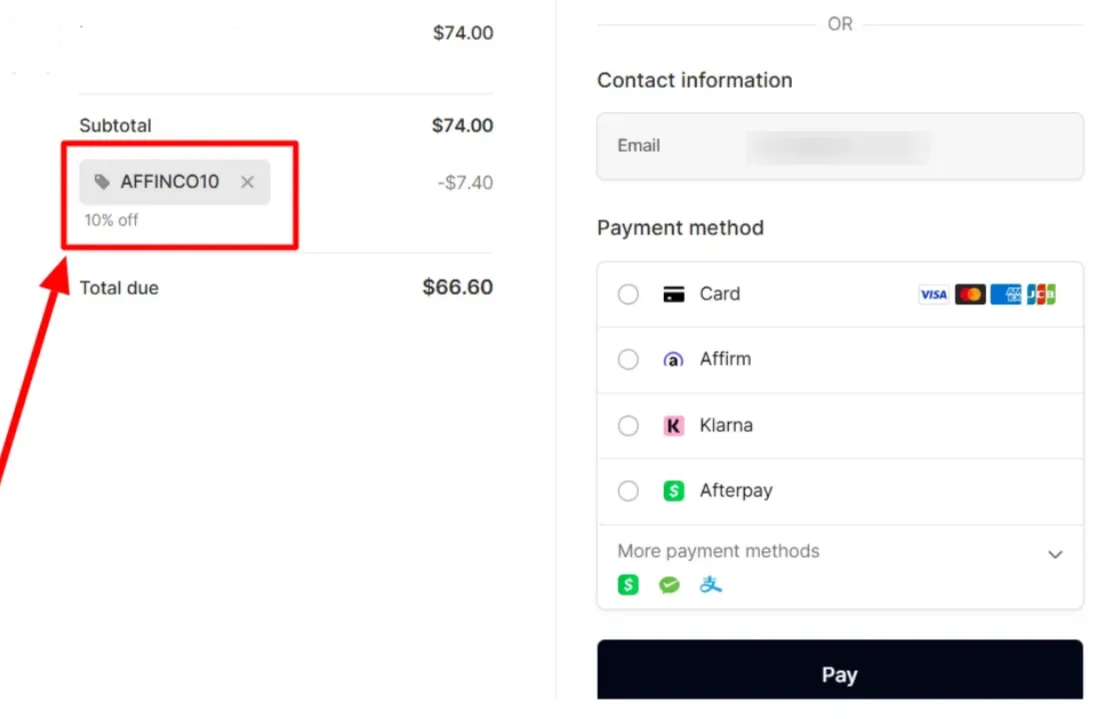This screenshot has width=1106, height=718.
Task: Click the credit card icon next to Card
Action: point(674,294)
